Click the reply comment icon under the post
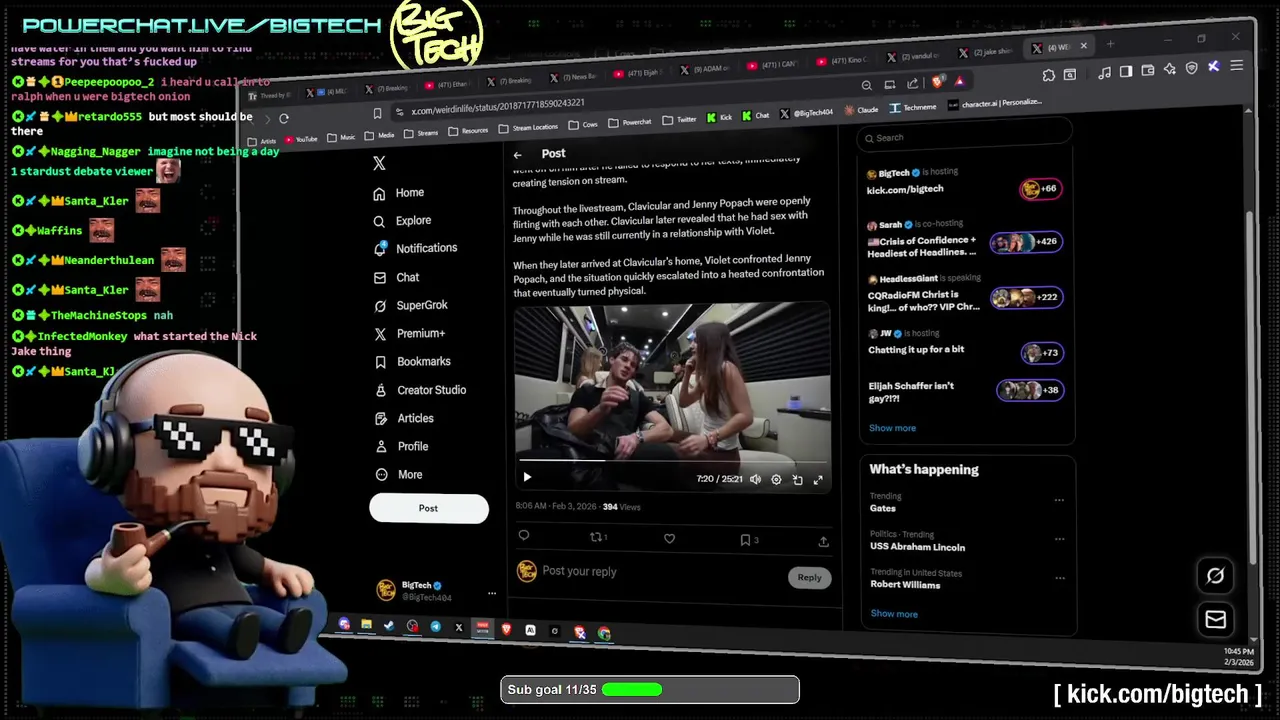The width and height of the screenshot is (1280, 720). pos(523,535)
